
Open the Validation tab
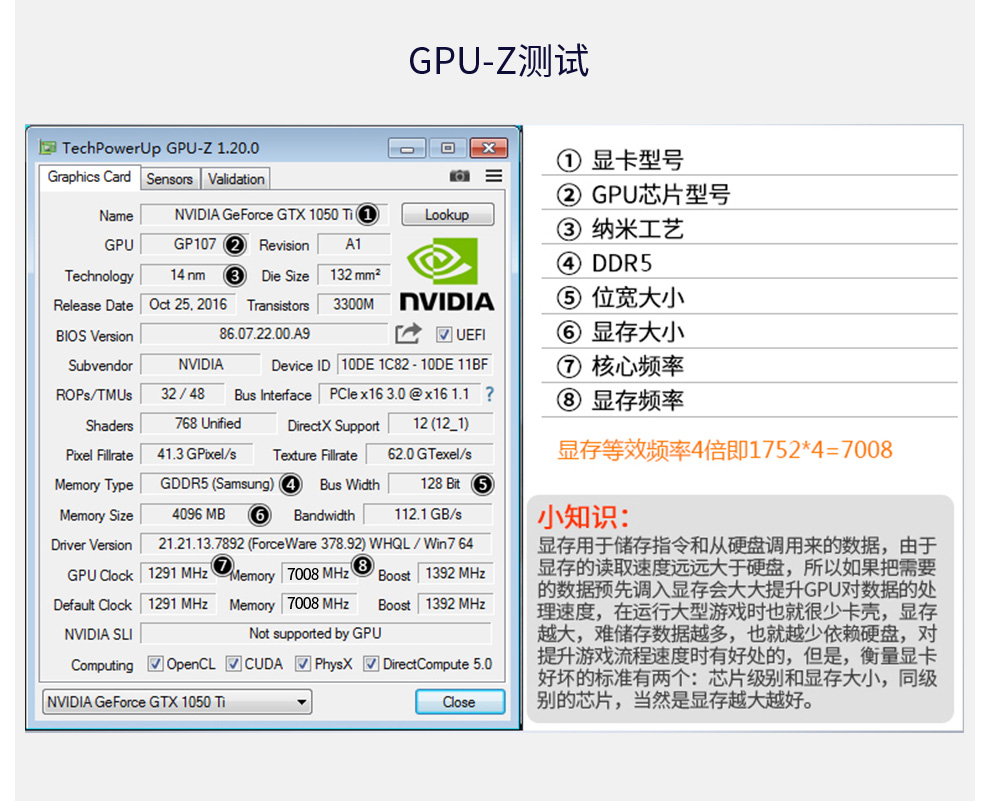coord(236,179)
